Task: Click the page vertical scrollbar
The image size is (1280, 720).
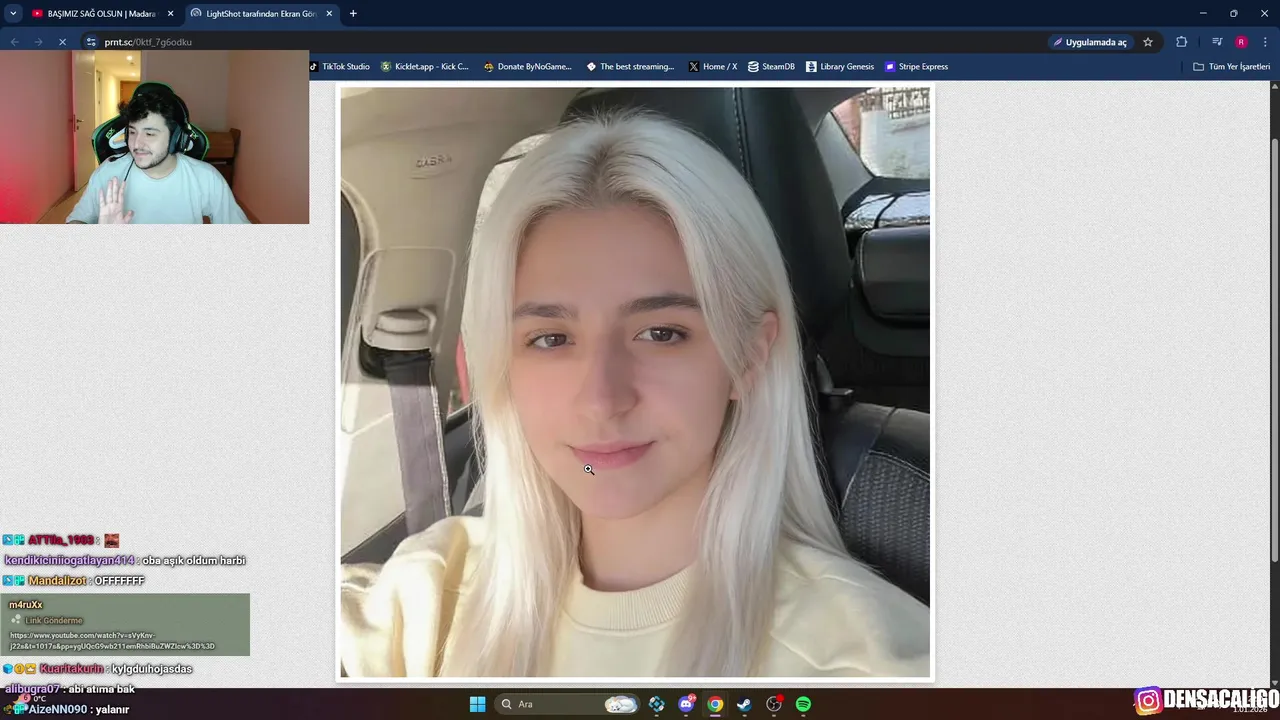Action: pos(1274,350)
